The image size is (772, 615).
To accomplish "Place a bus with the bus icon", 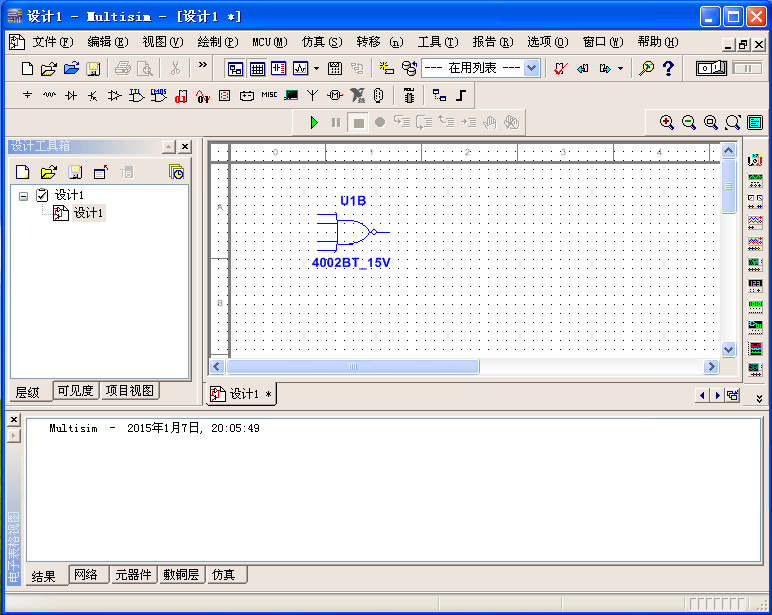I will (461, 95).
